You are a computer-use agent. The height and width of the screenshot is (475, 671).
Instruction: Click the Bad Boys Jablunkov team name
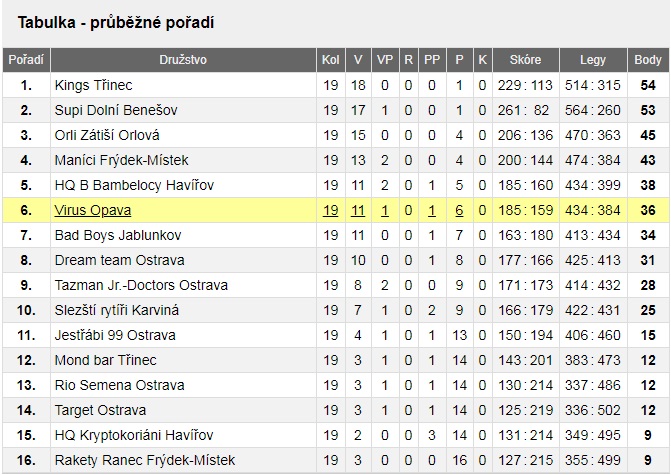pyautogui.click(x=118, y=235)
